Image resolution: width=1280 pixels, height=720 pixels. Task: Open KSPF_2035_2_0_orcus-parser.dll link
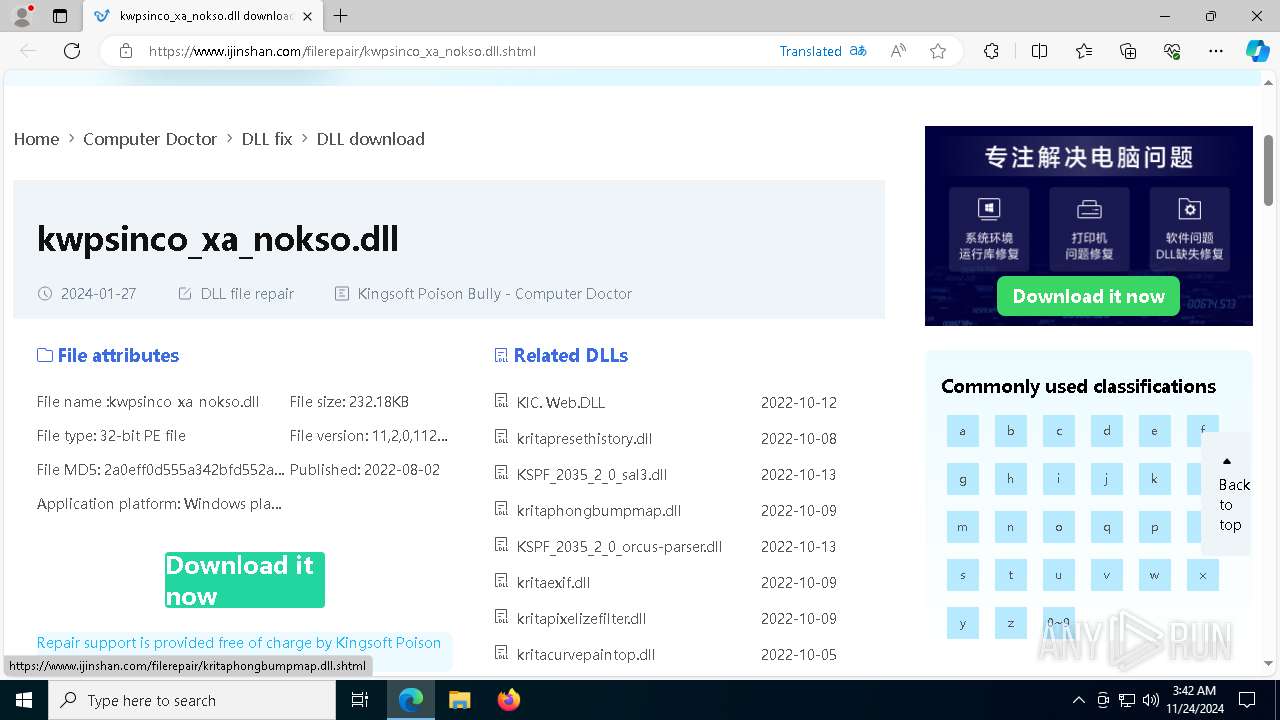point(619,546)
